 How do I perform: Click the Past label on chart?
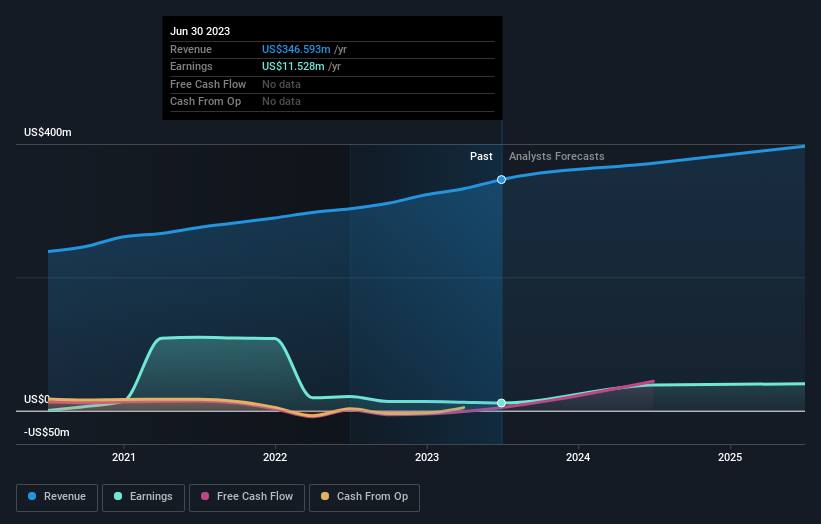click(481, 157)
